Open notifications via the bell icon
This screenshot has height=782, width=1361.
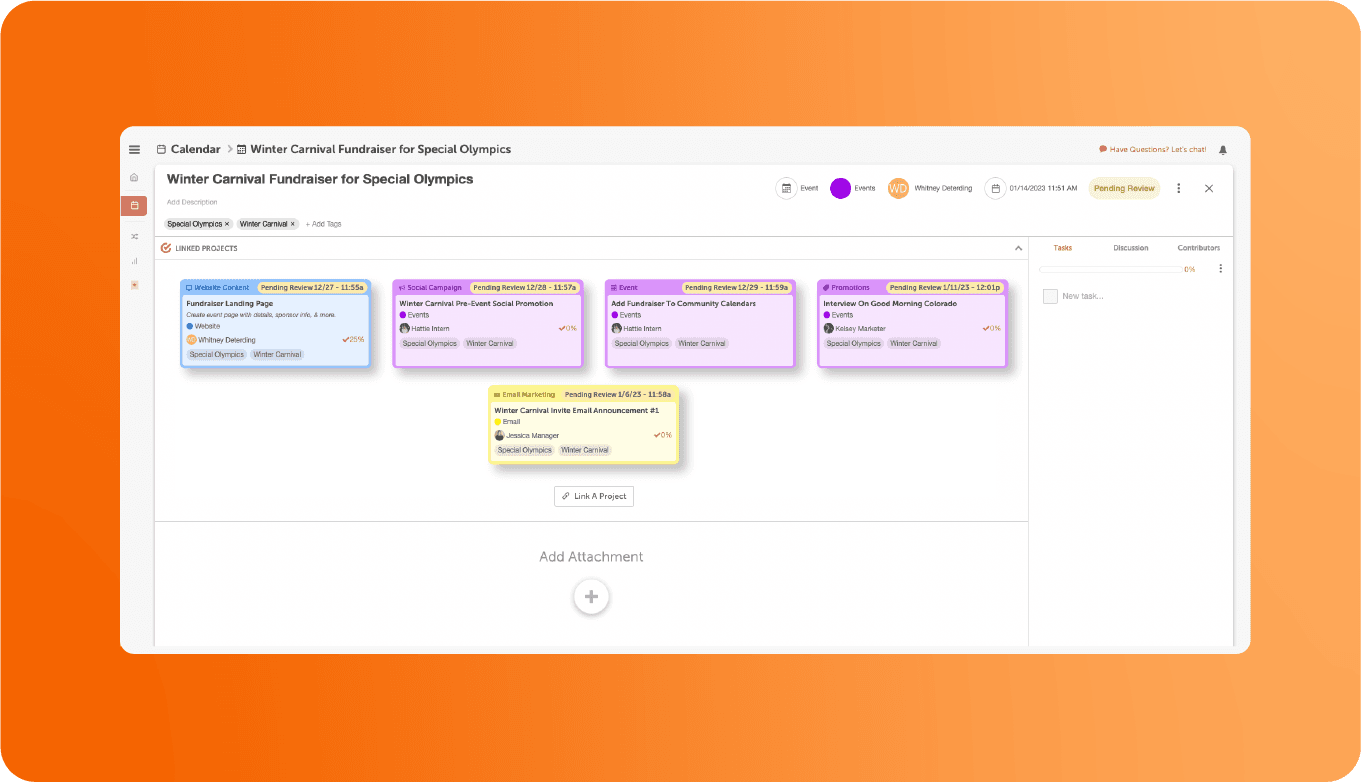(x=1222, y=148)
